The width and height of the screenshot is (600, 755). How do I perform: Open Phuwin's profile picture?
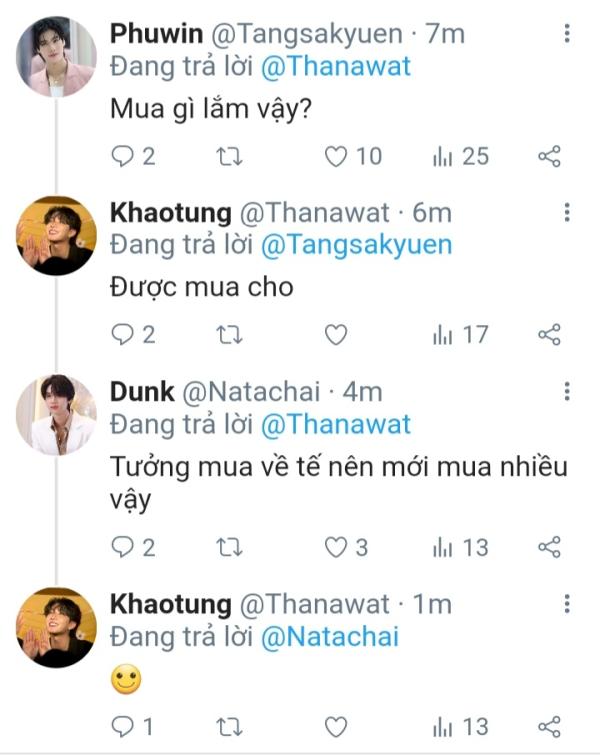(x=56, y=56)
